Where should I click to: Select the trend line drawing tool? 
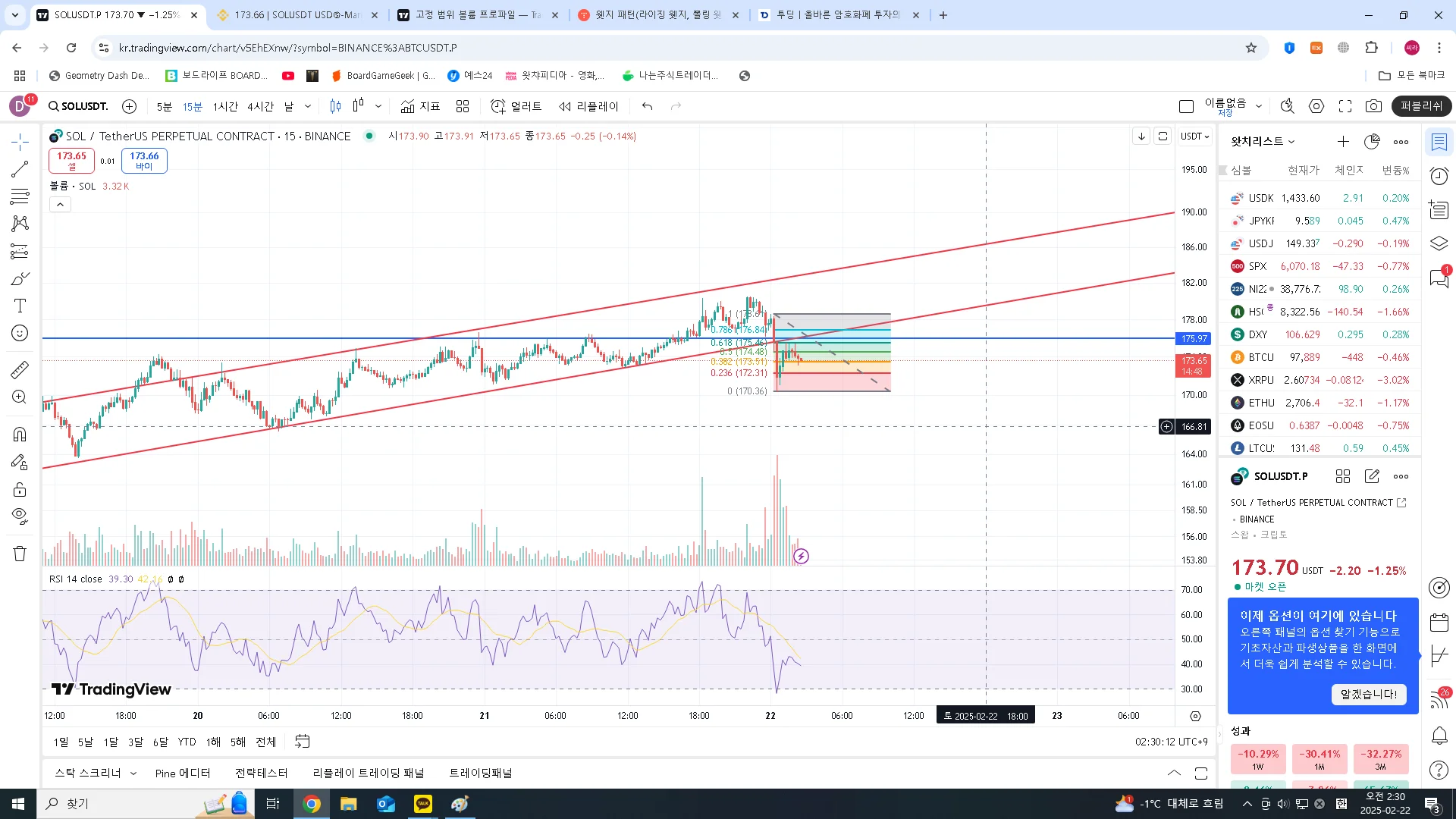[20, 169]
